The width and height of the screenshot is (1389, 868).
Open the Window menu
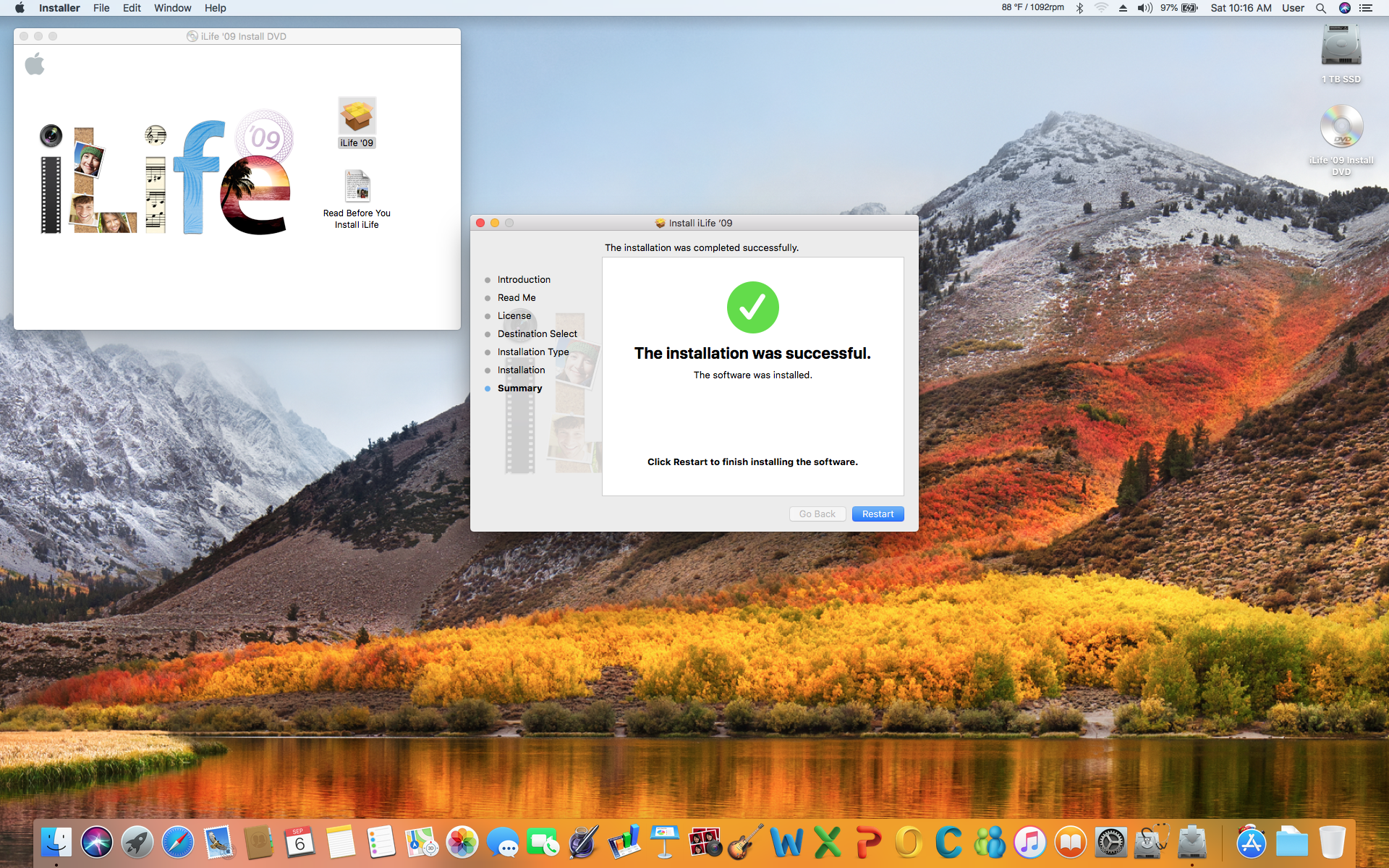click(172, 8)
